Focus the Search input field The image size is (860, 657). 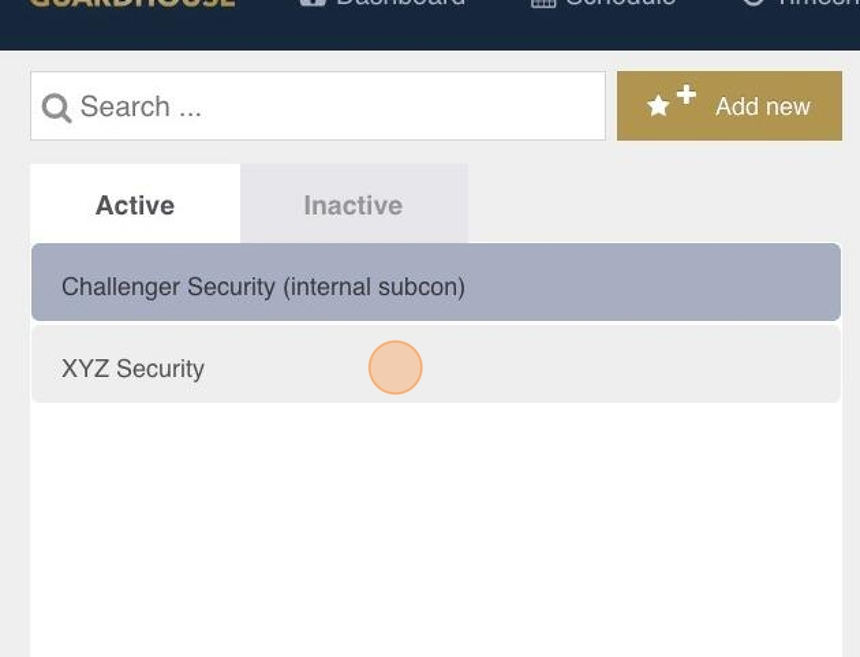(318, 106)
